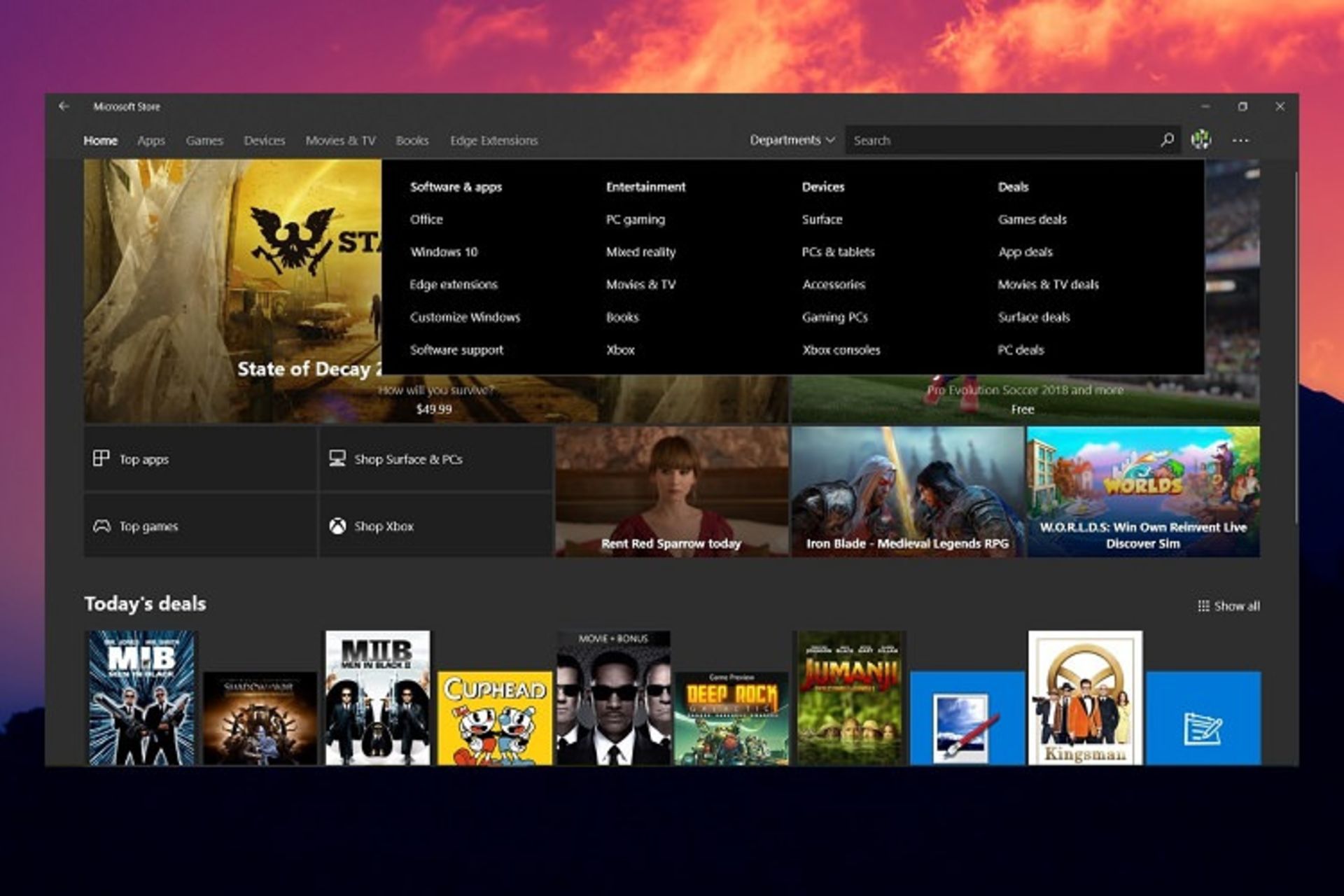Screen dimensions: 1344x896
Task: Select Mixed reality
Action: (641, 252)
